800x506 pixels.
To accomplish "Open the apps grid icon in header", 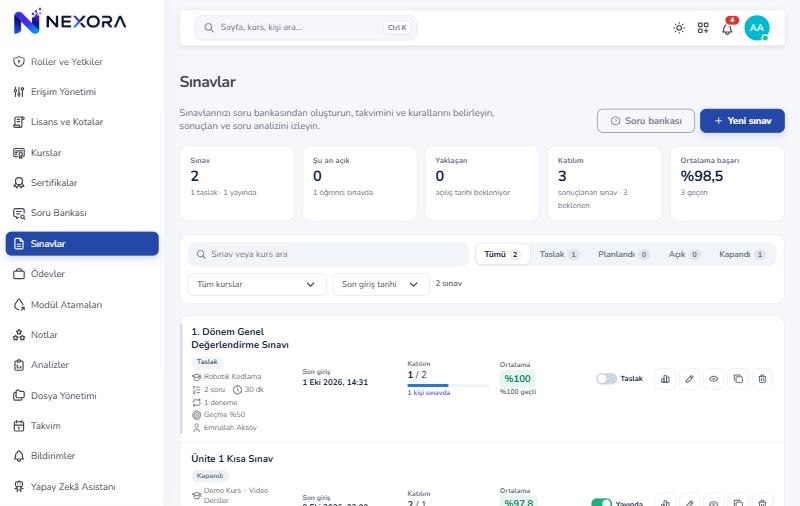I will point(703,28).
